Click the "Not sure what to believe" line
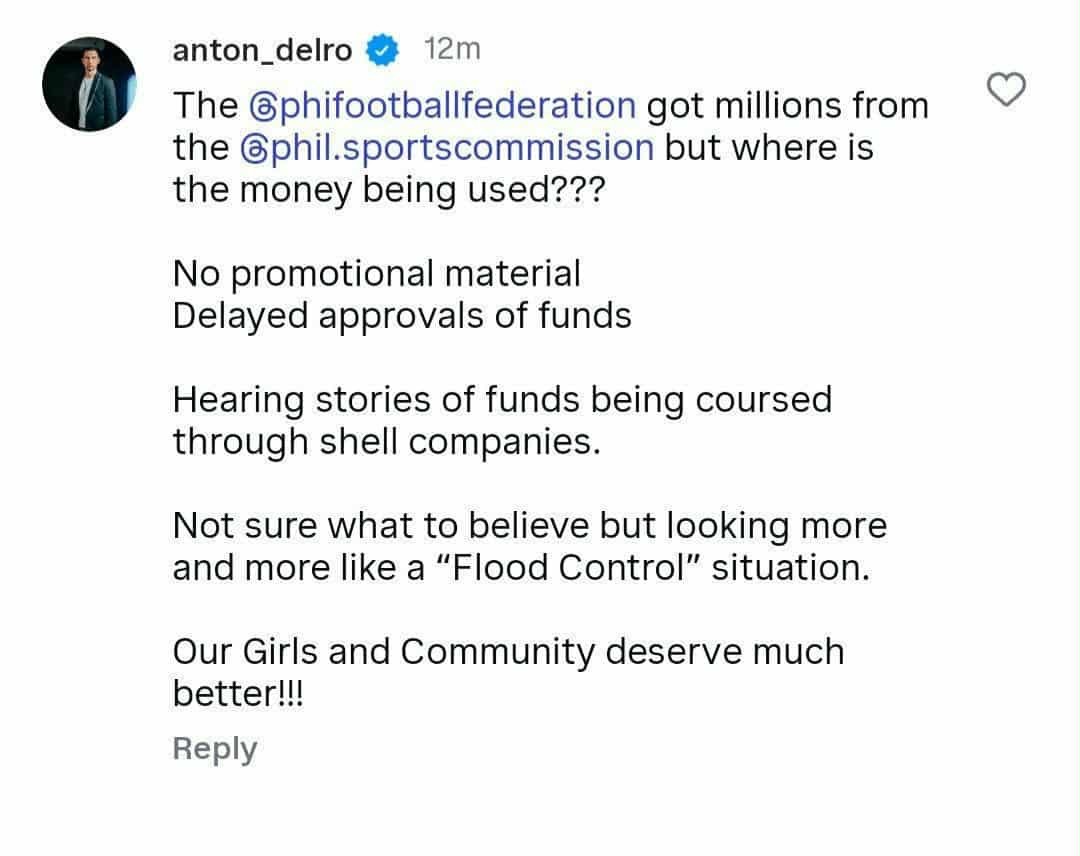The width and height of the screenshot is (1080, 856). (529, 526)
